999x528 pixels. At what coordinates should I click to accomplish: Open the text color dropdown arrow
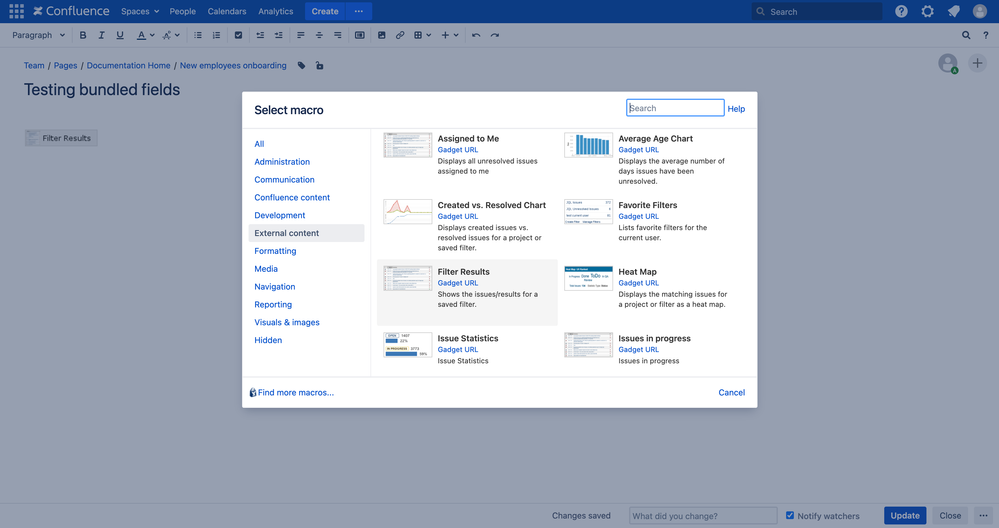(x=152, y=35)
